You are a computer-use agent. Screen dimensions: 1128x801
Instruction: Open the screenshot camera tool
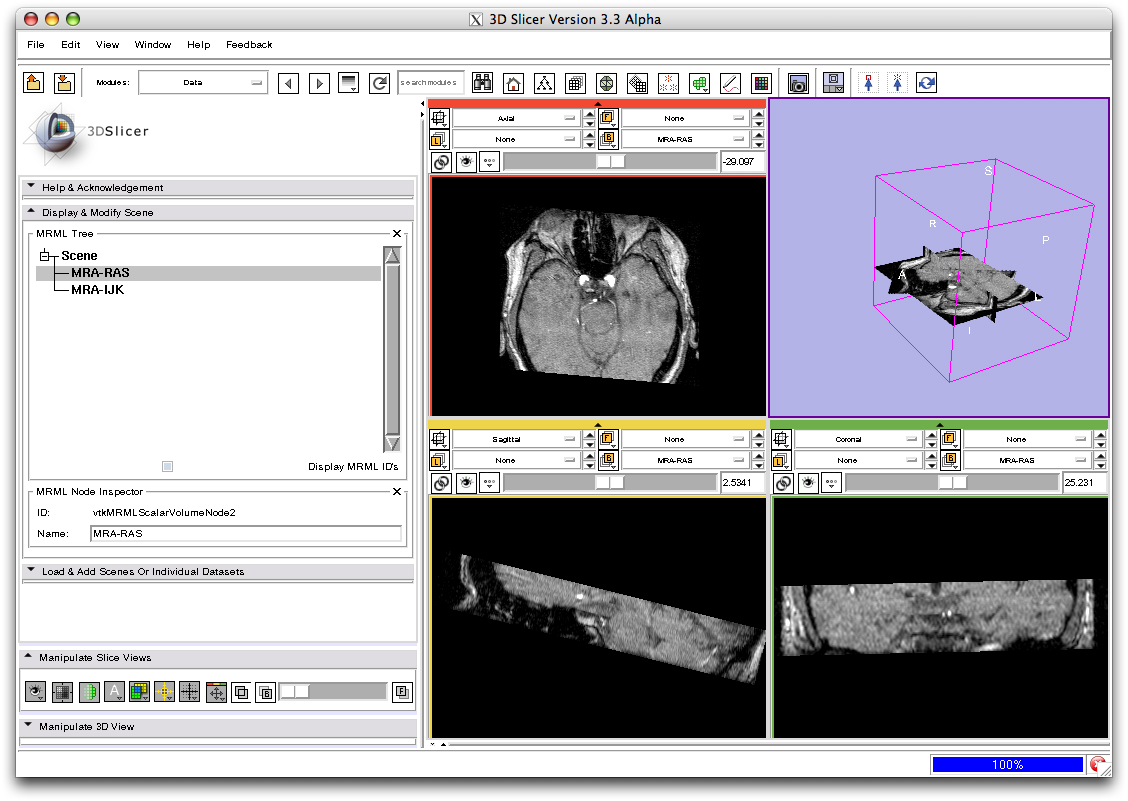(x=798, y=84)
